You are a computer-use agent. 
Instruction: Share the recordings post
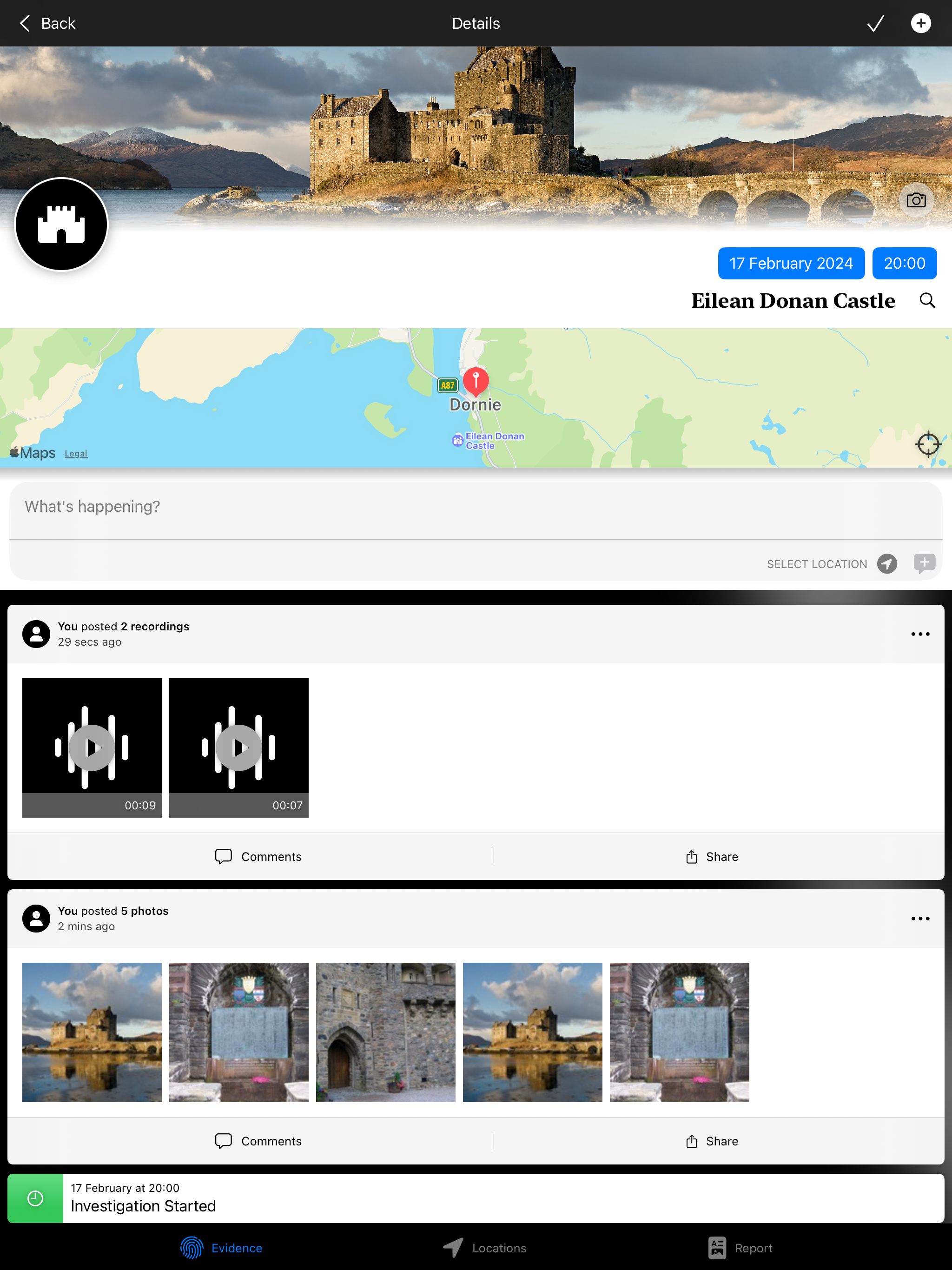[x=712, y=857]
